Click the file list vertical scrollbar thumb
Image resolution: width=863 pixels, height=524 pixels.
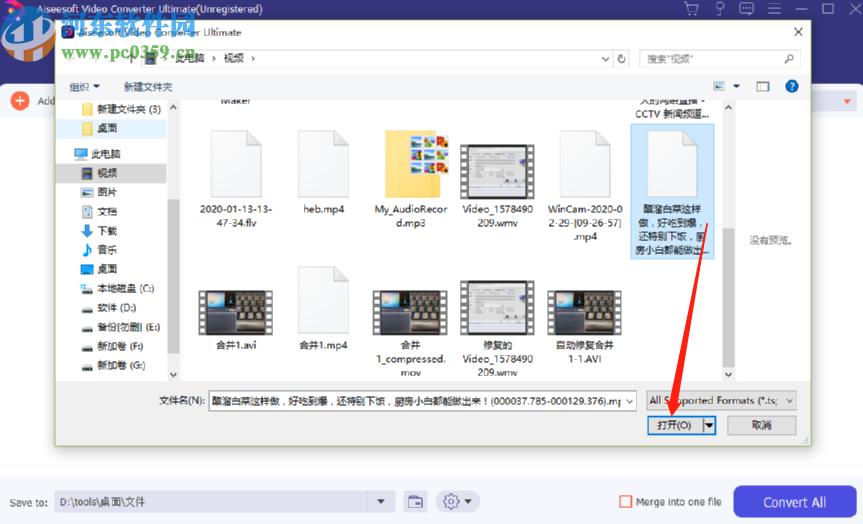[x=728, y=297]
